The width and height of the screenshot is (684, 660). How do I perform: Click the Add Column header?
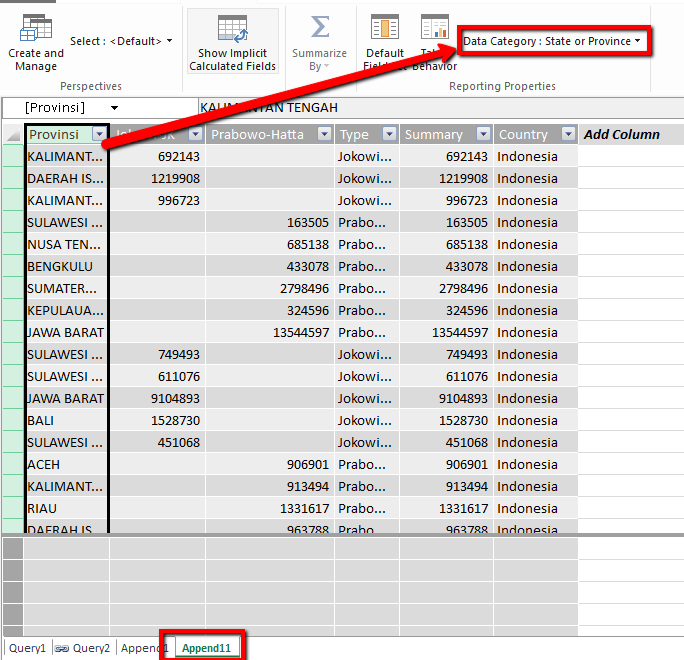click(x=621, y=134)
